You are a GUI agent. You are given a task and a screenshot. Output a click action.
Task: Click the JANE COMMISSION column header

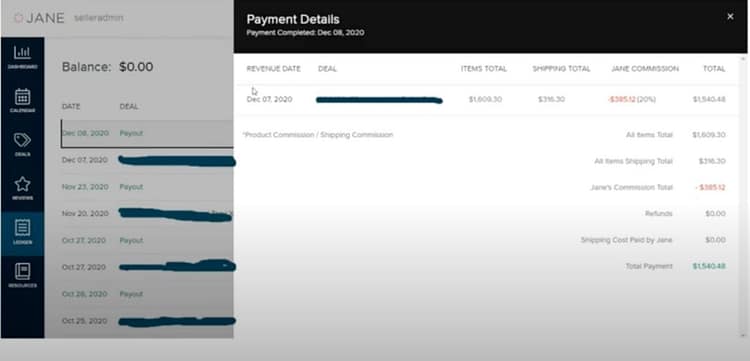(x=645, y=69)
